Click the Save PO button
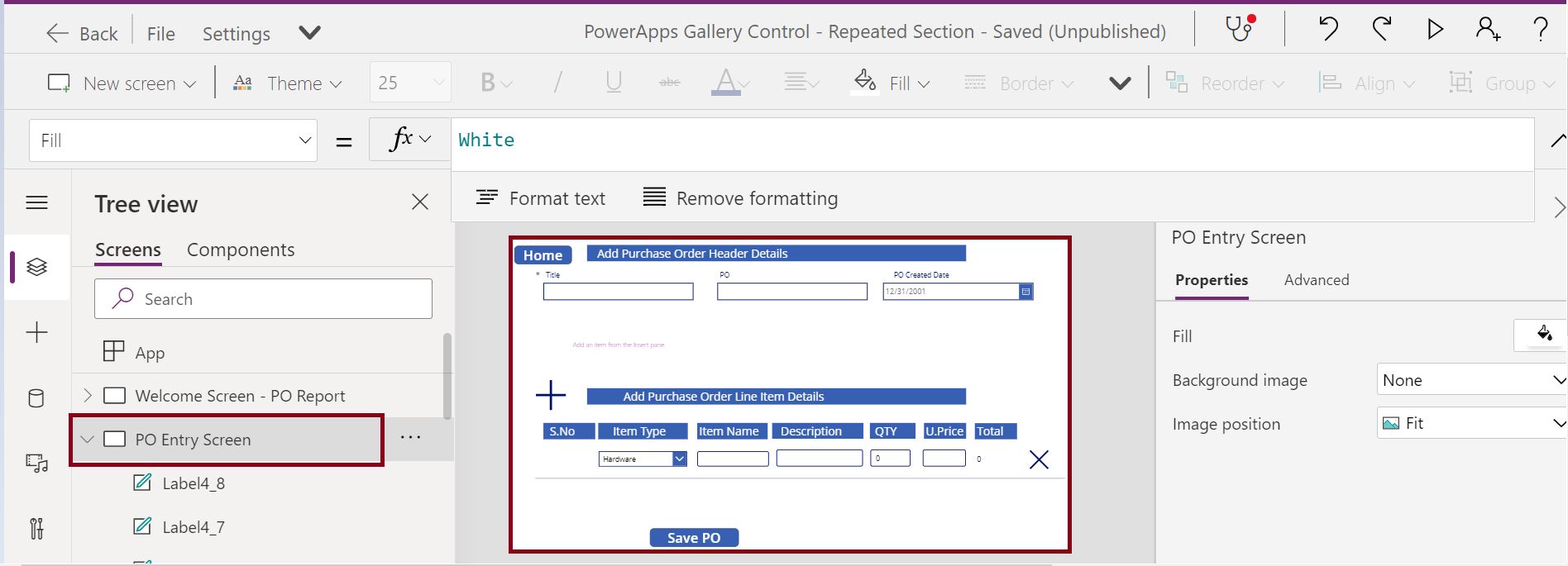1568x566 pixels. point(694,538)
